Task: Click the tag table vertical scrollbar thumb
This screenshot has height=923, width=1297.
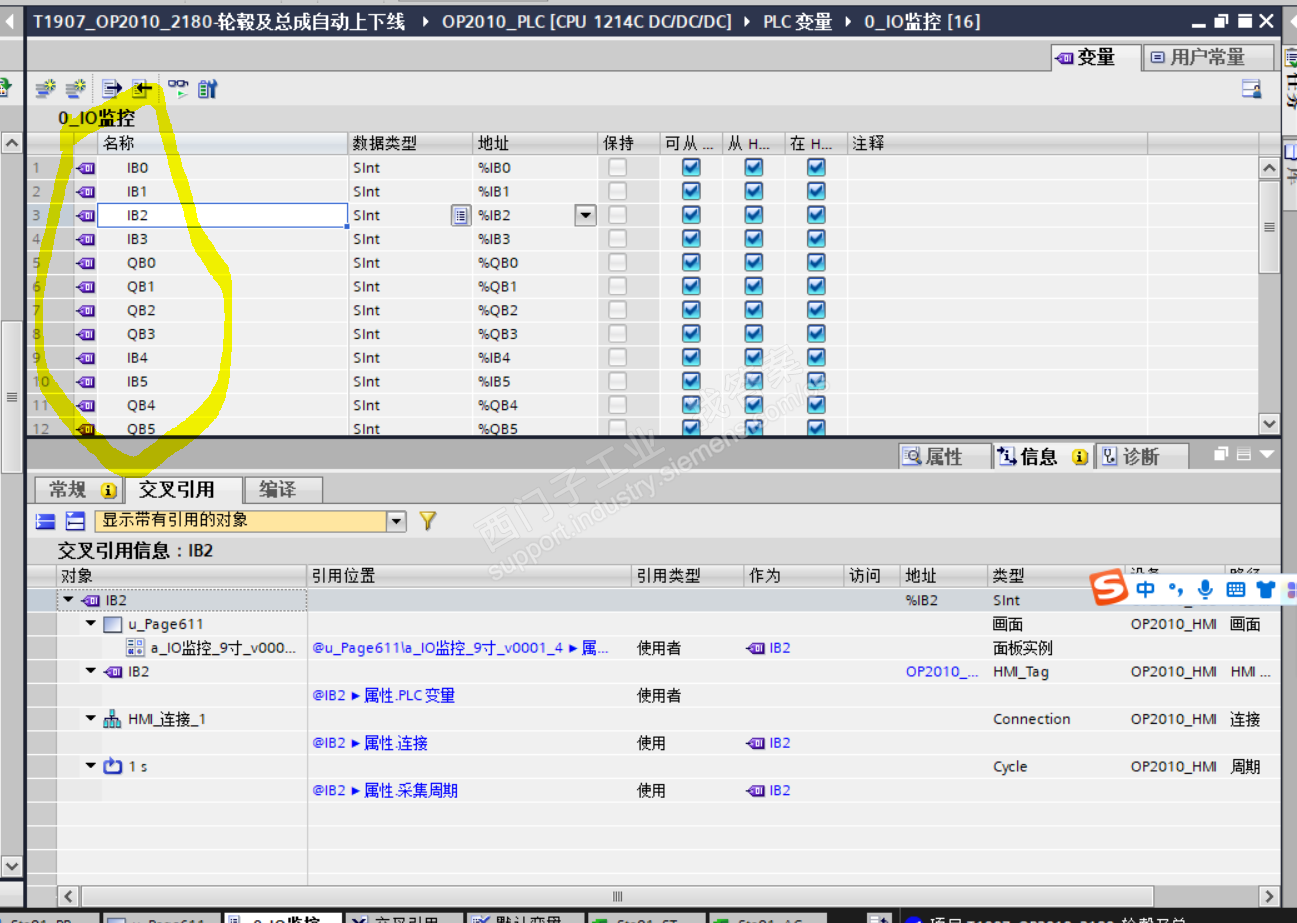Action: (1269, 227)
